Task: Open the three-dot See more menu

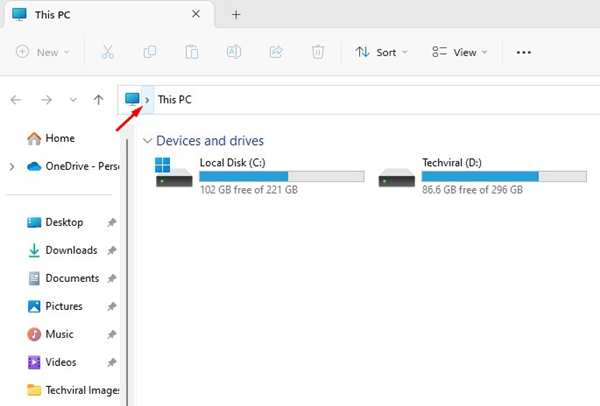Action: [x=523, y=52]
